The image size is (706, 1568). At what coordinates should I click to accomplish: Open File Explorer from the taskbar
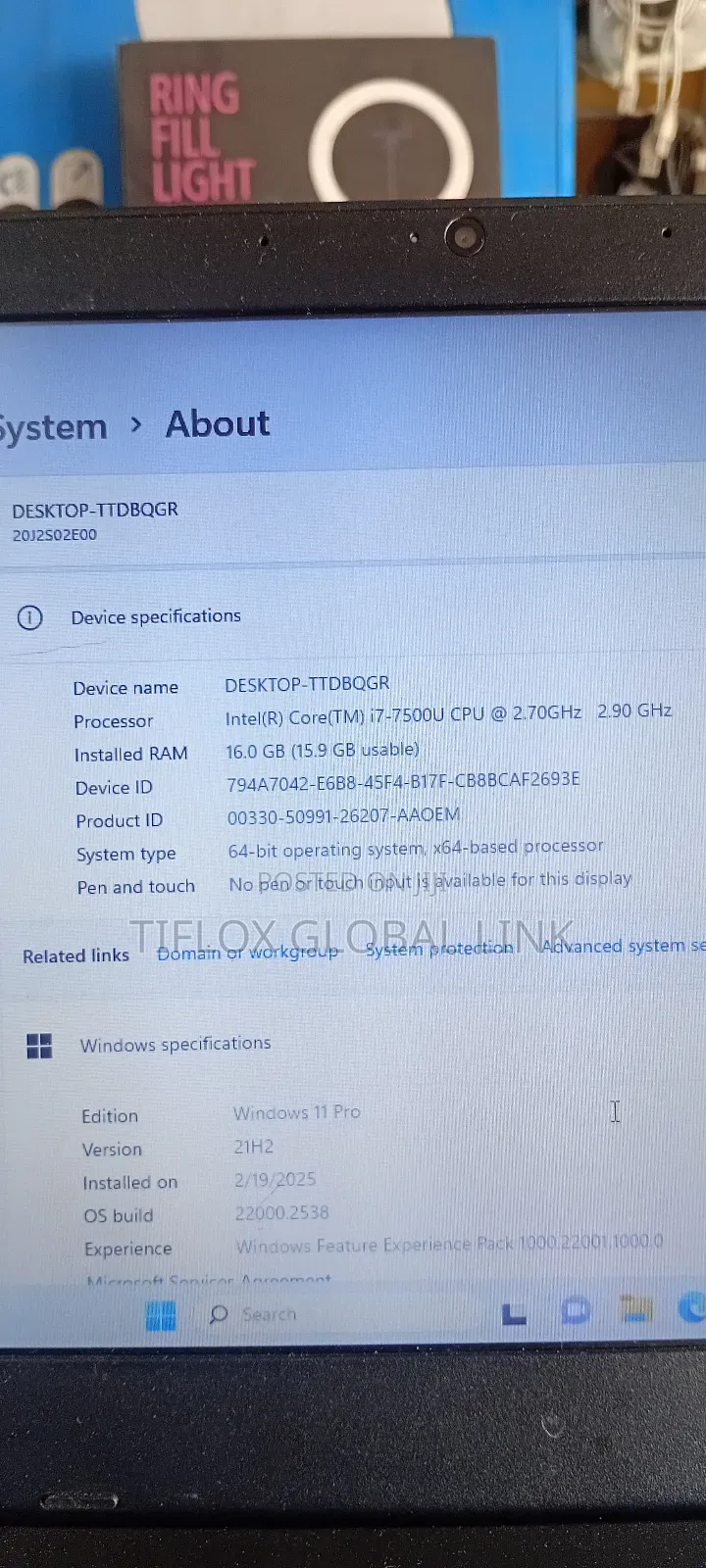[x=635, y=1307]
